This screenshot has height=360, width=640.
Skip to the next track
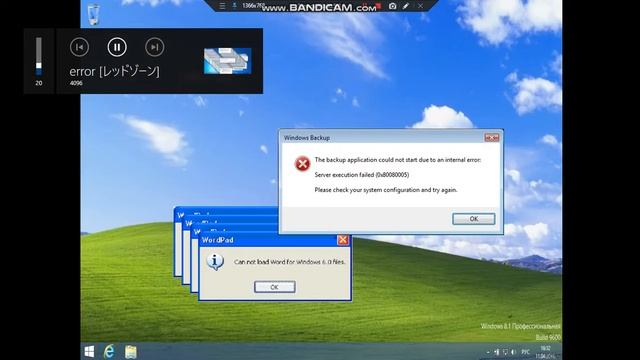click(x=155, y=47)
